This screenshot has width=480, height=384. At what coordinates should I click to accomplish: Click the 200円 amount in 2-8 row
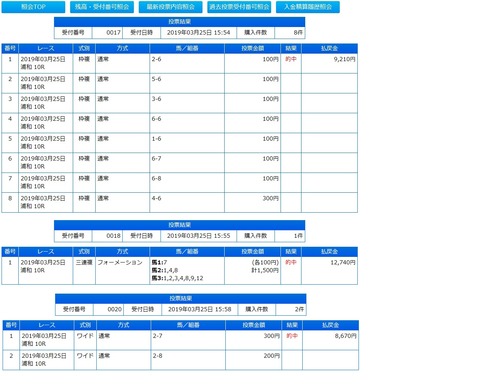pyautogui.click(x=272, y=356)
